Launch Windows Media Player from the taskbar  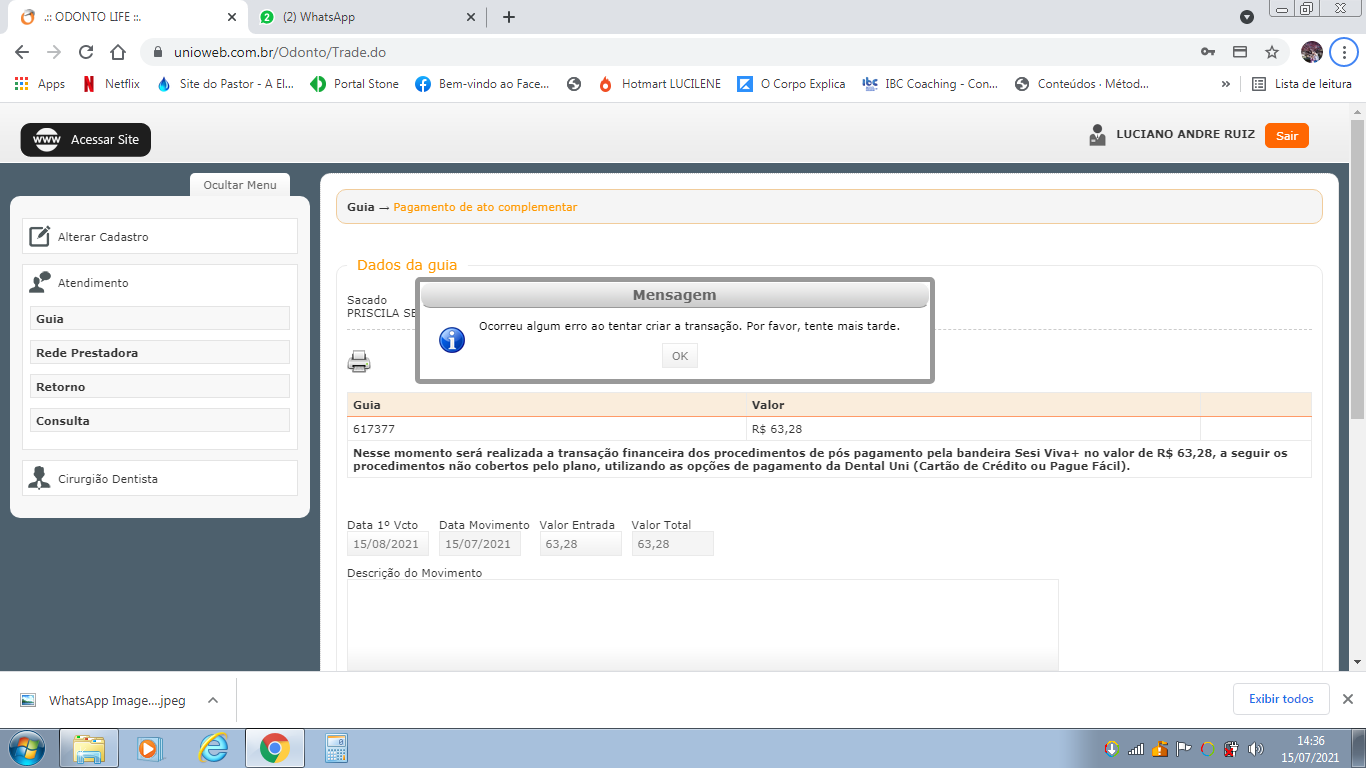coord(149,748)
